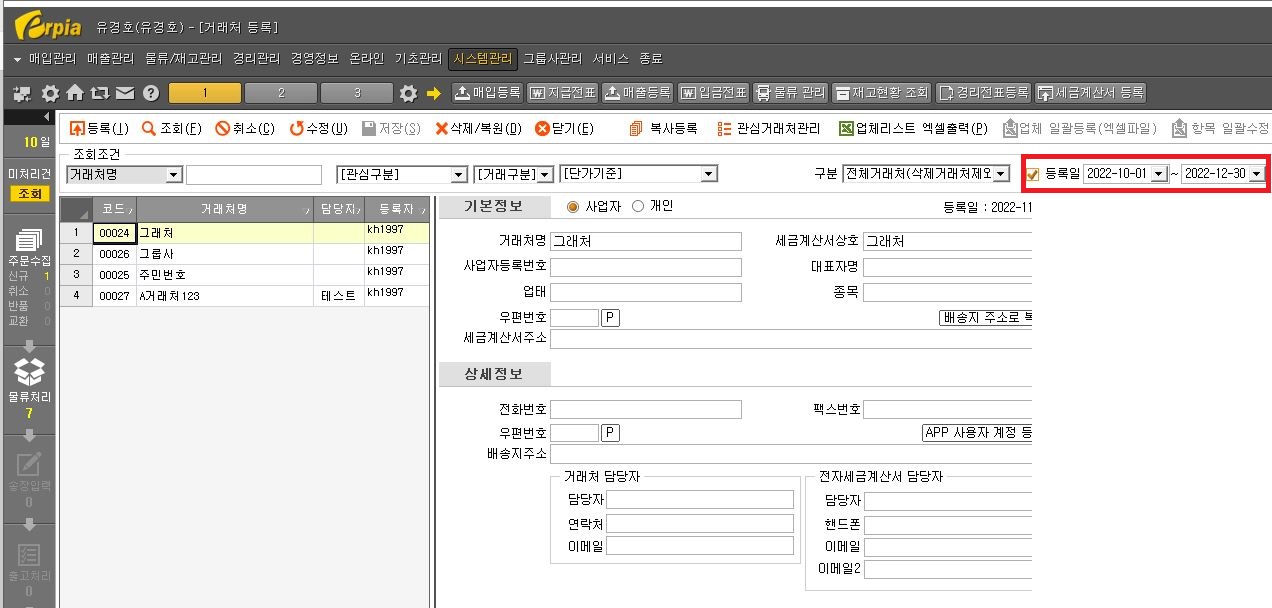Open the [관심구분] dropdown
This screenshot has height=608, width=1272.
pos(459,175)
